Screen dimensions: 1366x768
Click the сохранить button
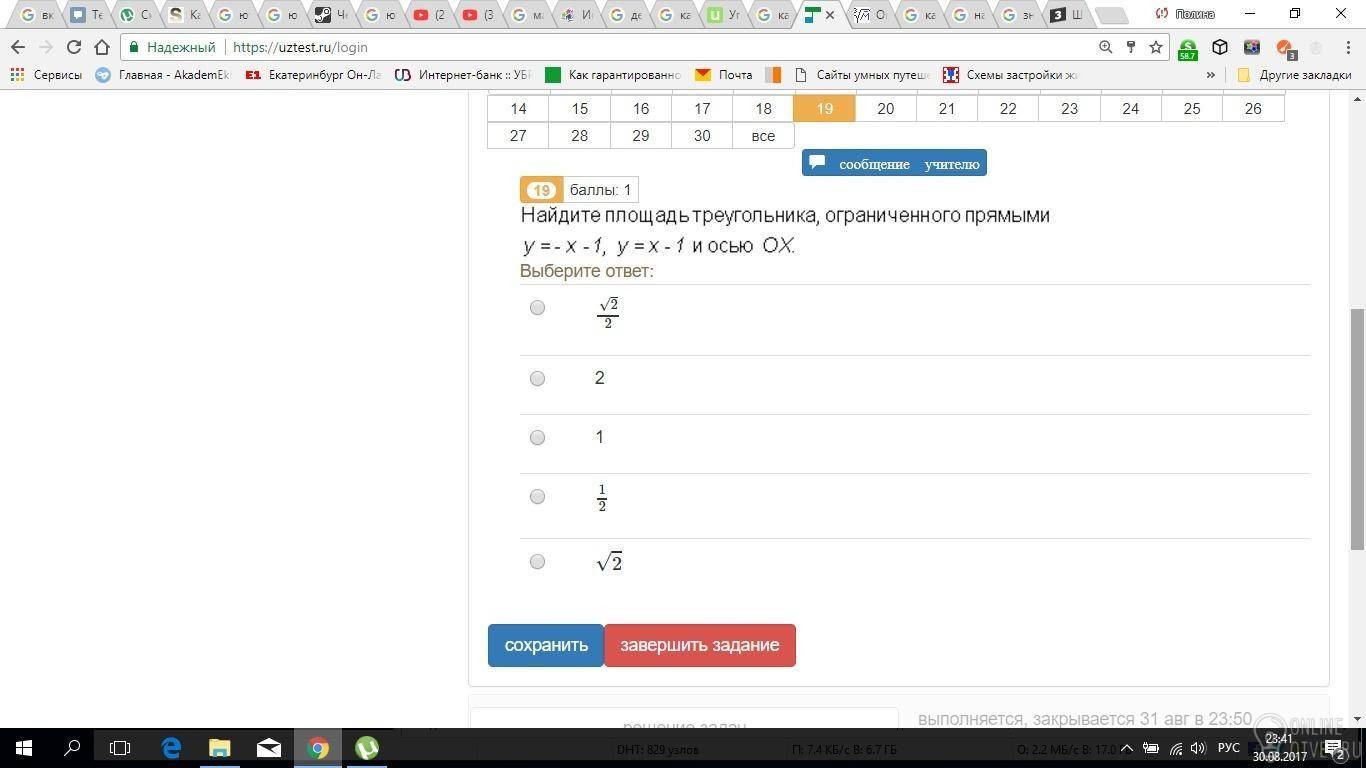[546, 645]
